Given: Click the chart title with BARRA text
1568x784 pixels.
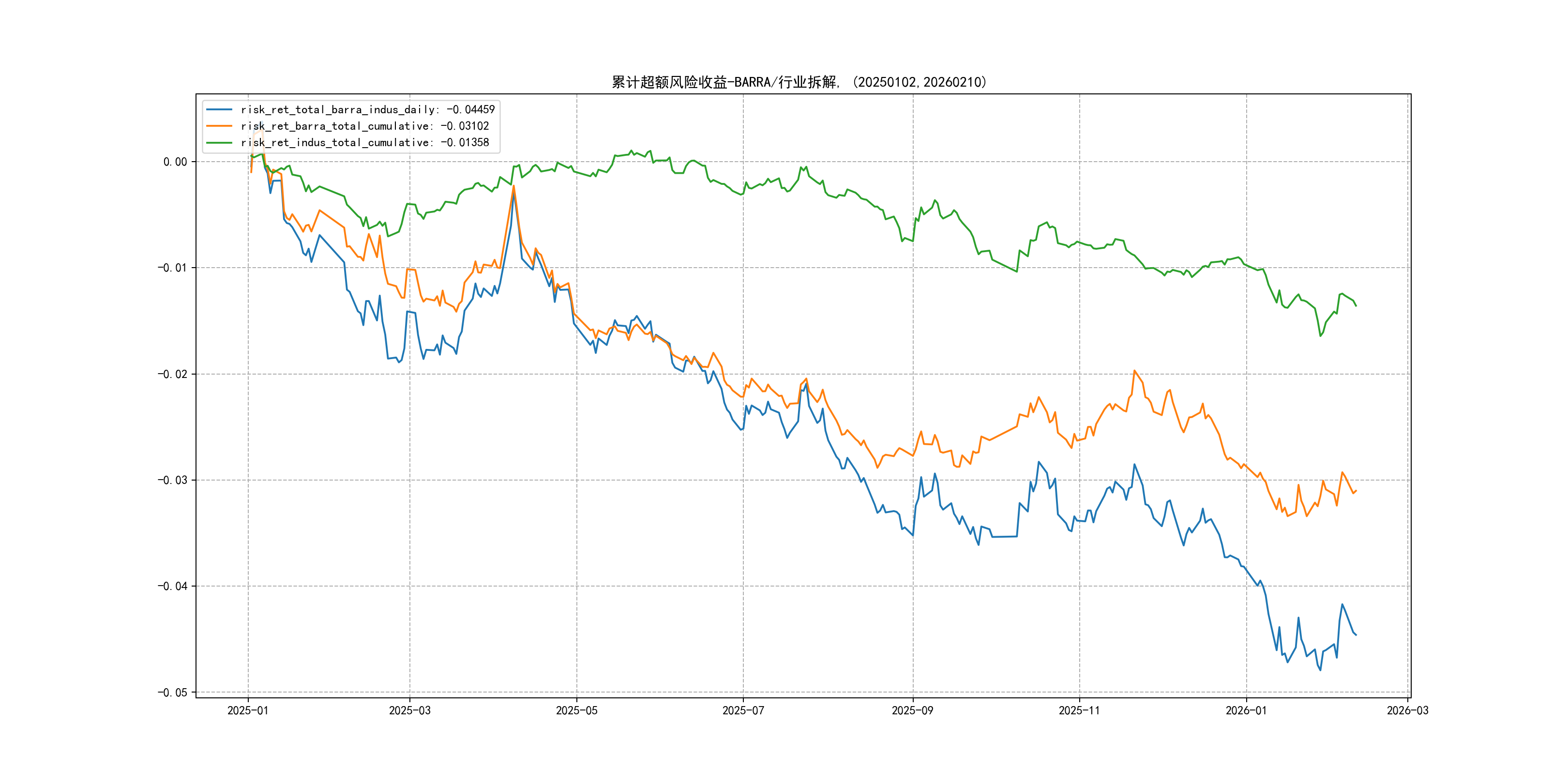Looking at the screenshot, I should tap(799, 82).
